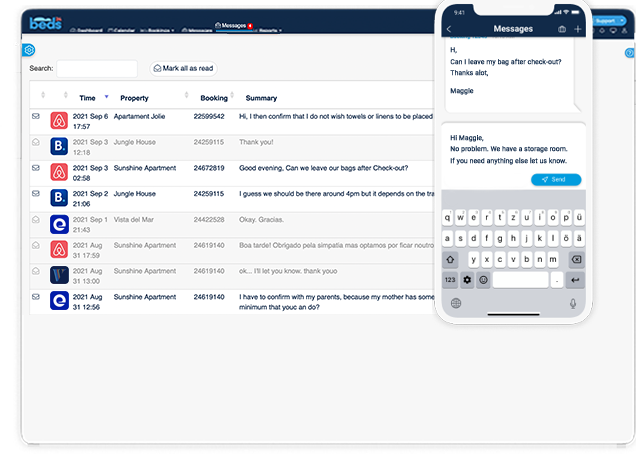Tap the Send button on phone
The height and width of the screenshot is (454, 636).
(x=556, y=180)
